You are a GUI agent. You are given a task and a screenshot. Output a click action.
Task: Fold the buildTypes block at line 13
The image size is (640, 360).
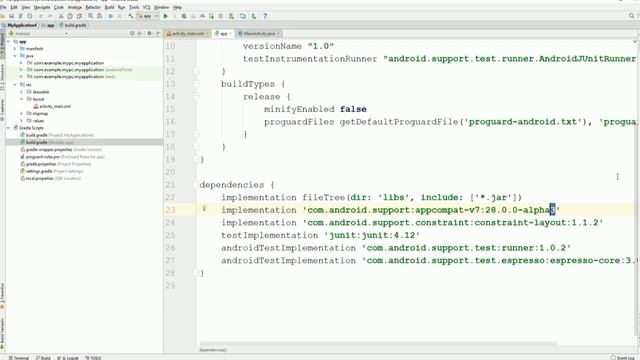(196, 84)
